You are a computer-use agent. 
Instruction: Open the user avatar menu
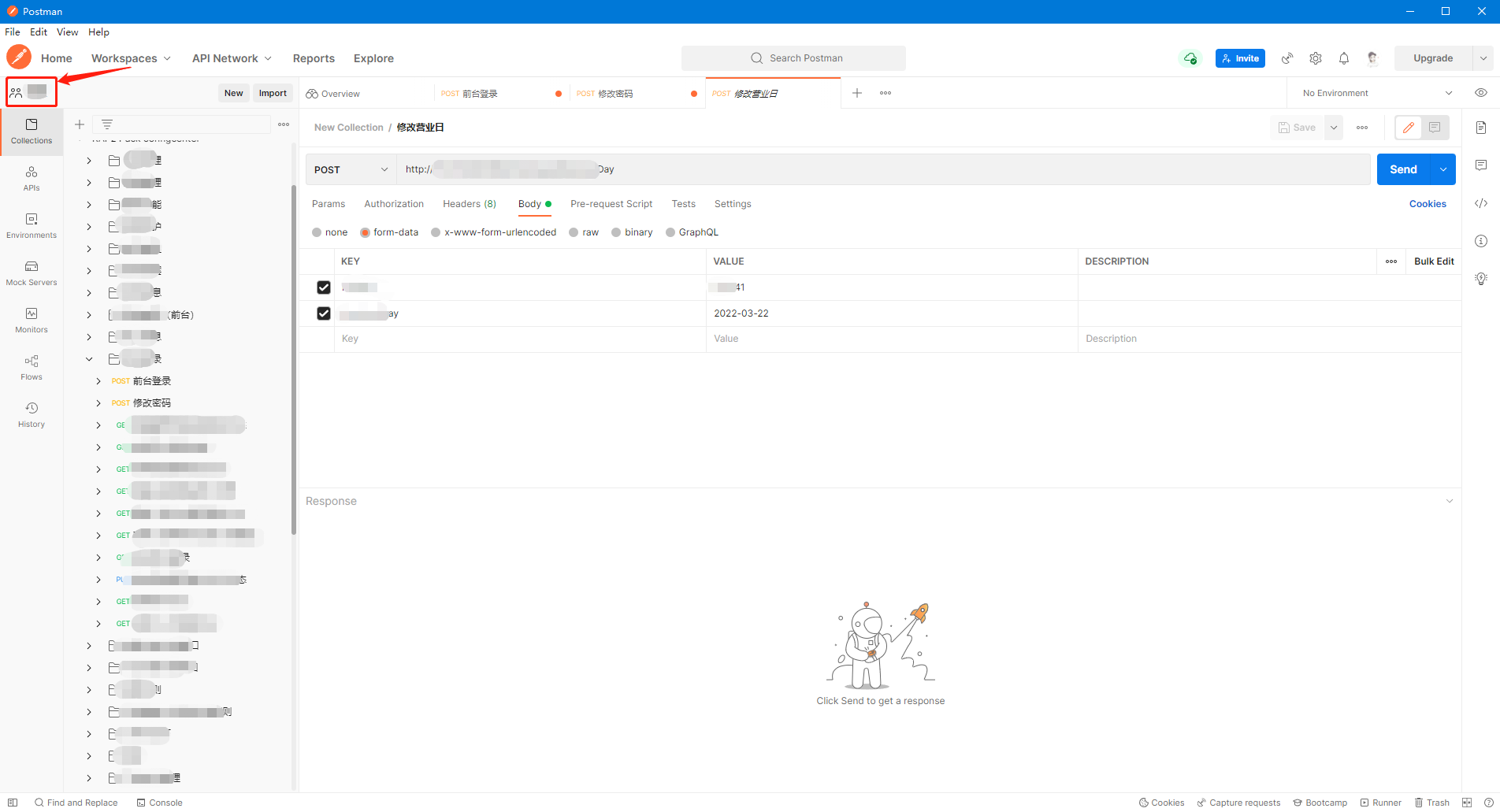tap(1372, 58)
